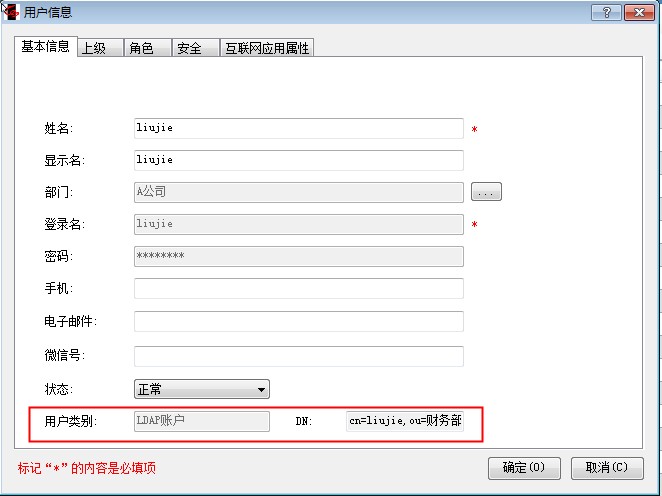Click the DN field with cn=liujie
The width and height of the screenshot is (662, 496).
[404, 421]
